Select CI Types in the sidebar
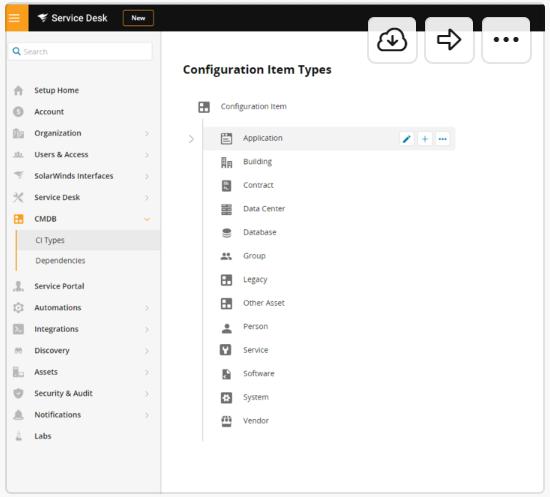This screenshot has height=497, width=550. coord(50,240)
